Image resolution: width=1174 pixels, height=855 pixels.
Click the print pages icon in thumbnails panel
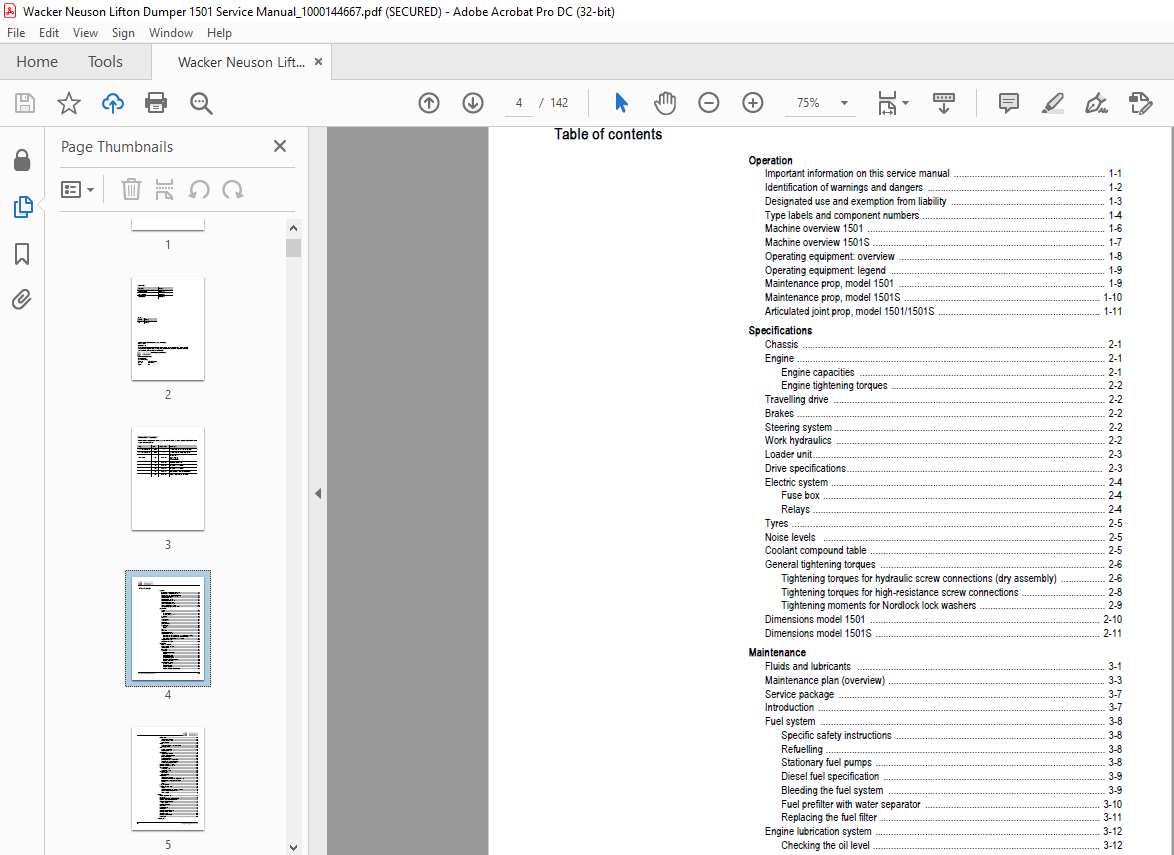point(165,189)
